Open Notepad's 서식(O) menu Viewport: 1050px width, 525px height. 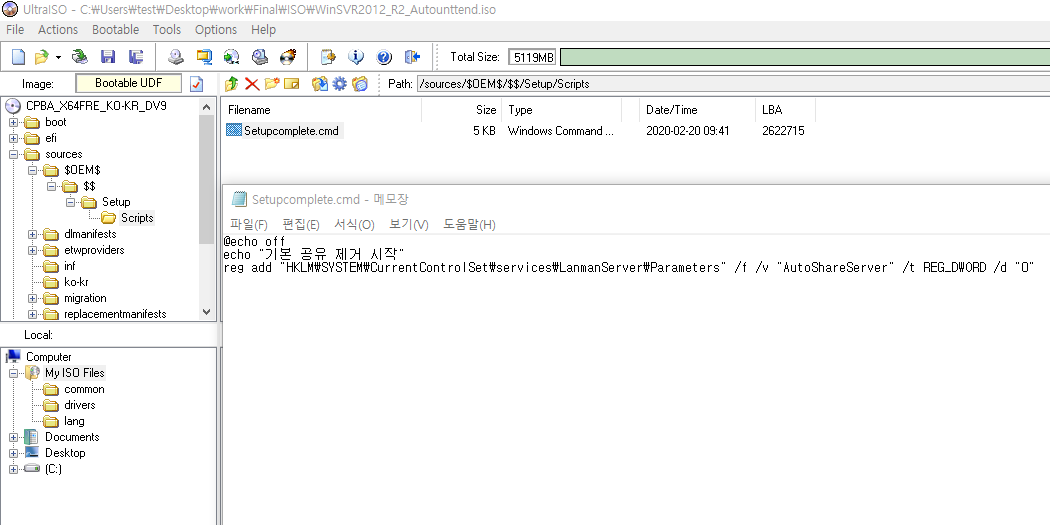(354, 224)
